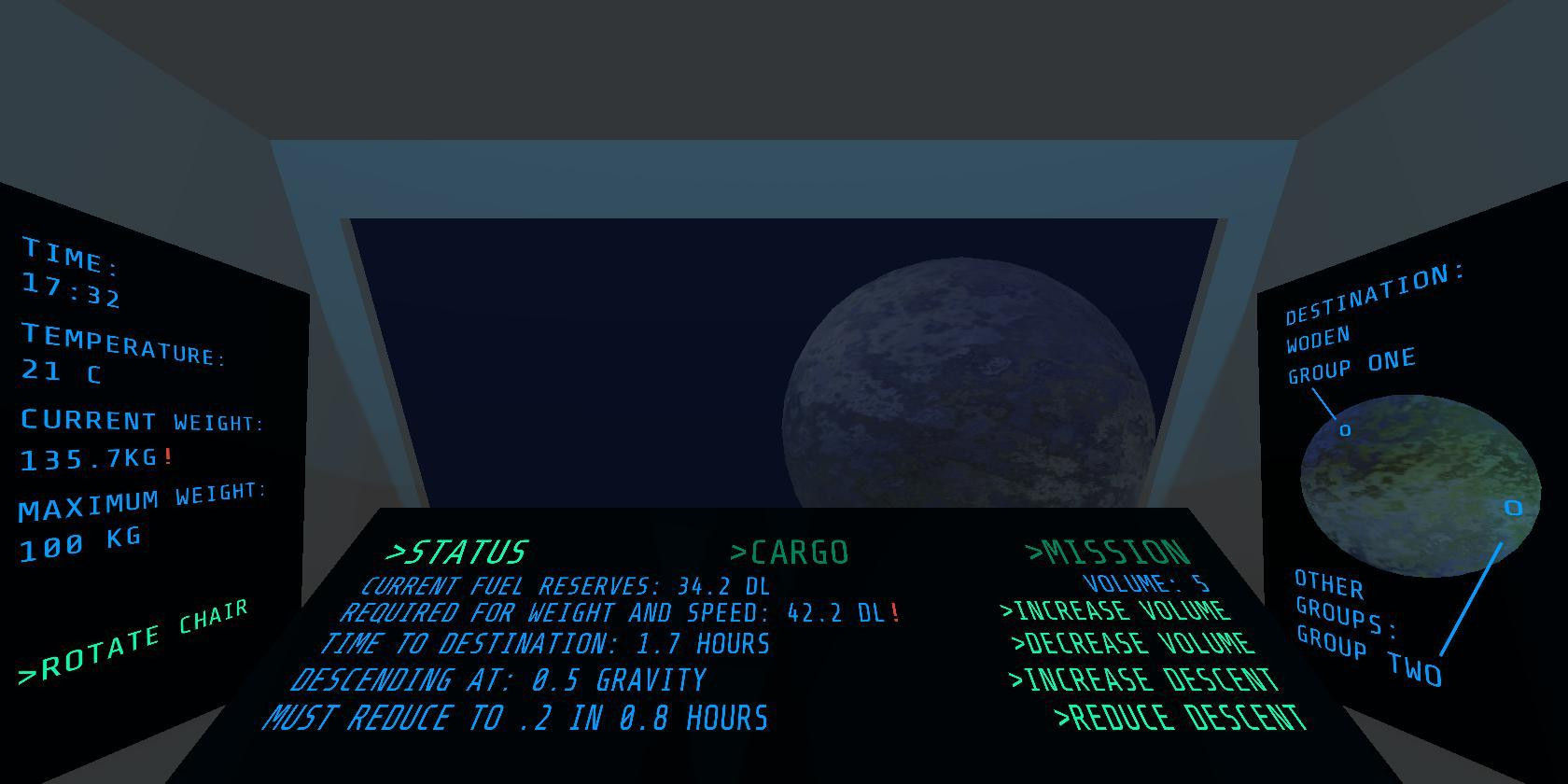Open the >CARGO tab
Screen dimensions: 1568x784
[790, 553]
